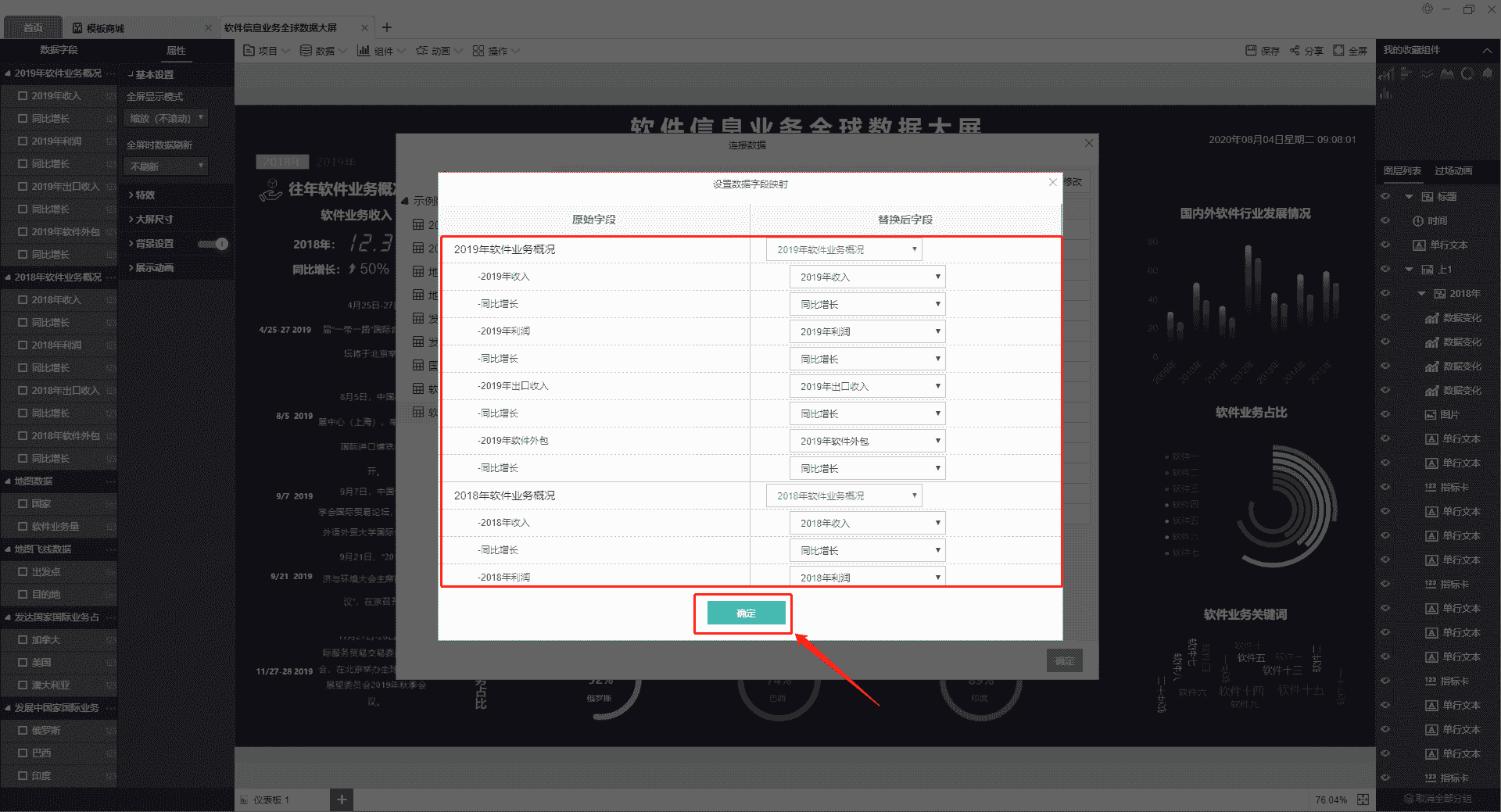The image size is (1501, 812).
Task: Switch to the 过场动画 tab
Action: (x=1453, y=171)
